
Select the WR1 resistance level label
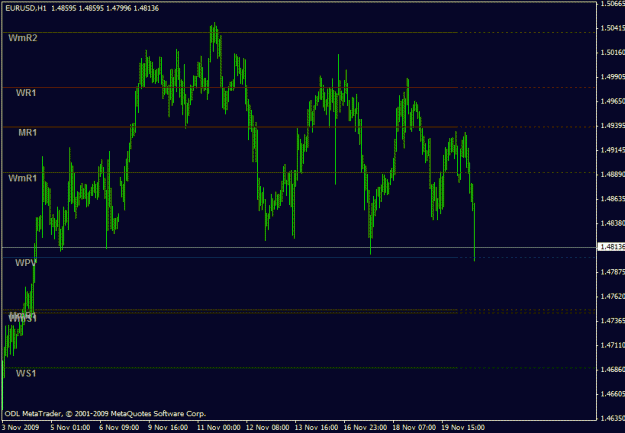click(x=26, y=93)
